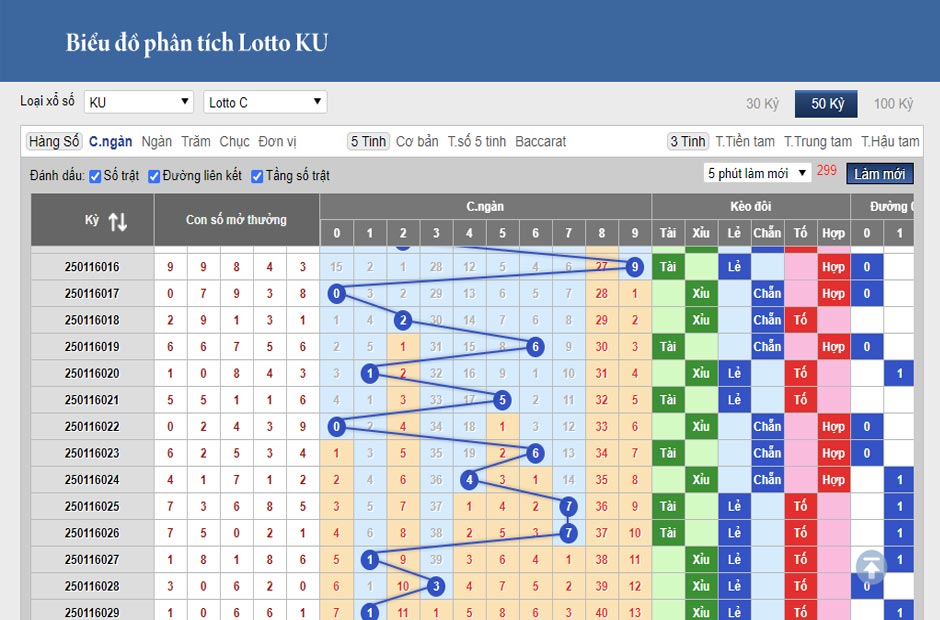Viewport: 940px width, 620px height.
Task: Click the Lẻ column header
Action: coord(734,233)
